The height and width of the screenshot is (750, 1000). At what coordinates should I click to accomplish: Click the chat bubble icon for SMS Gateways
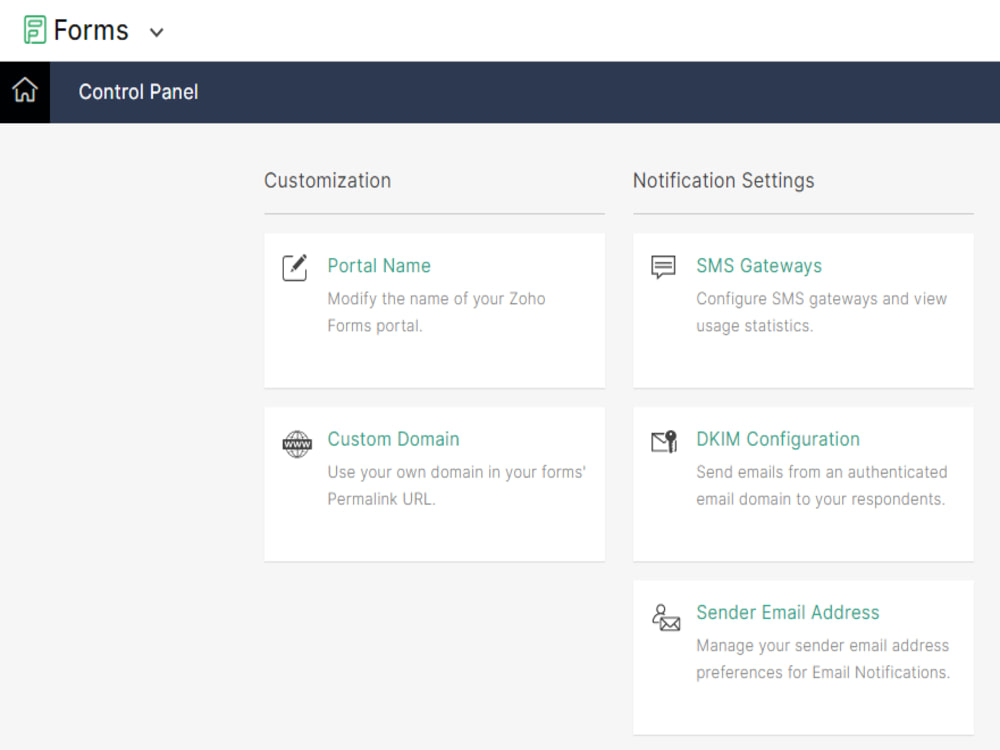click(x=663, y=266)
